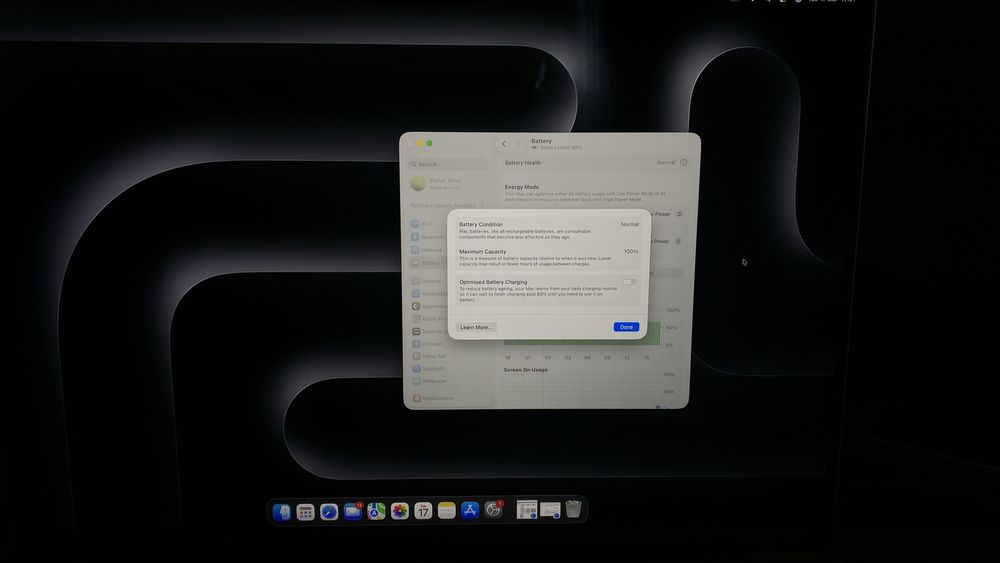Open Notes from the Dock
1000x563 pixels.
coord(446,511)
